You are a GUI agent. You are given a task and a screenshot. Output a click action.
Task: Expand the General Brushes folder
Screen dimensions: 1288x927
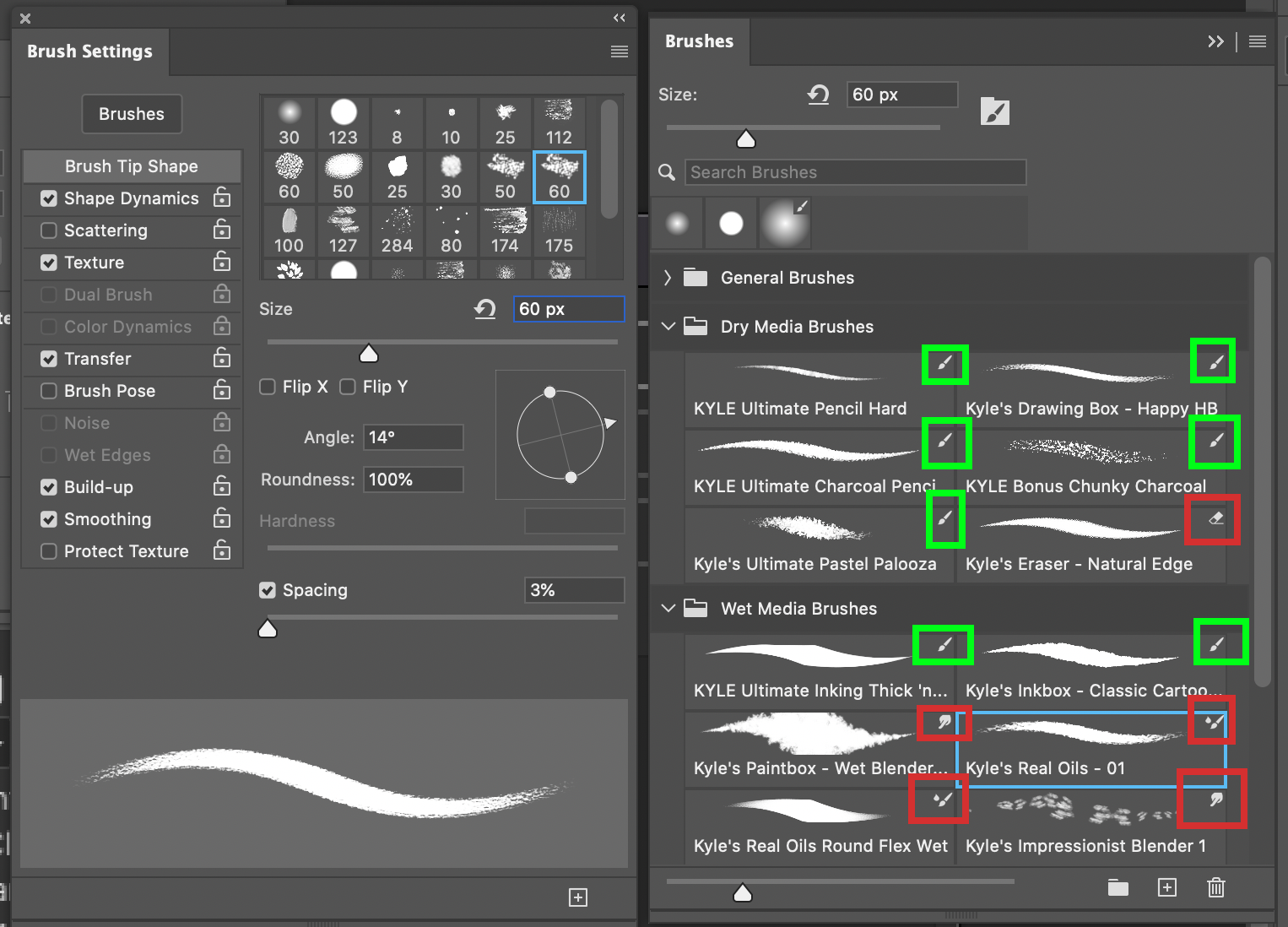[x=666, y=277]
